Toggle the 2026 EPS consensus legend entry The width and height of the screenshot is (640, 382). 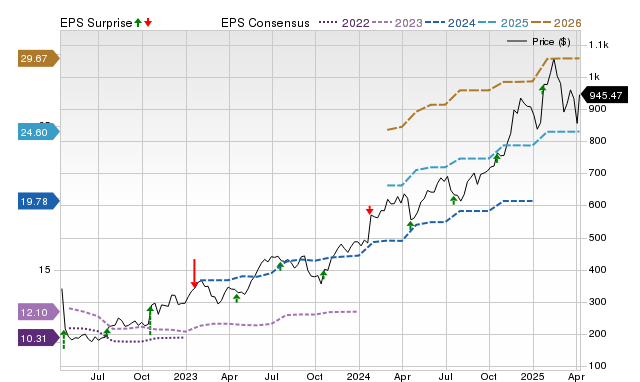pos(556,23)
